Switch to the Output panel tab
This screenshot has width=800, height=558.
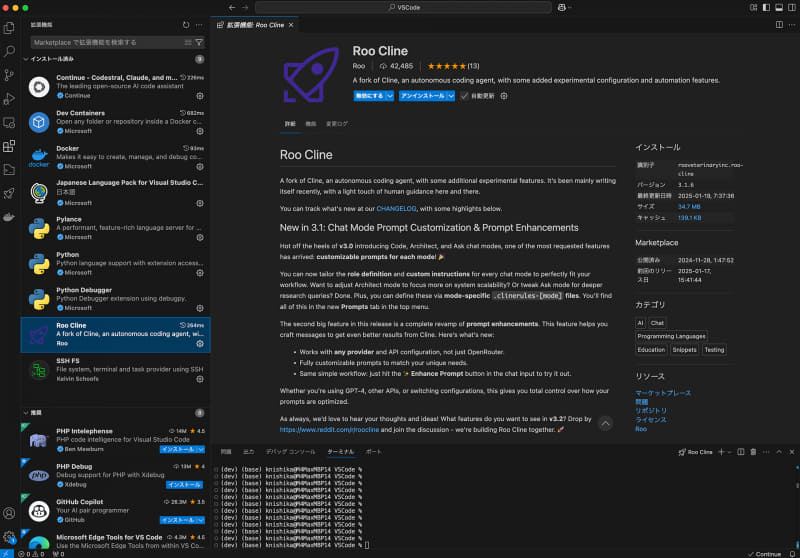(x=248, y=452)
